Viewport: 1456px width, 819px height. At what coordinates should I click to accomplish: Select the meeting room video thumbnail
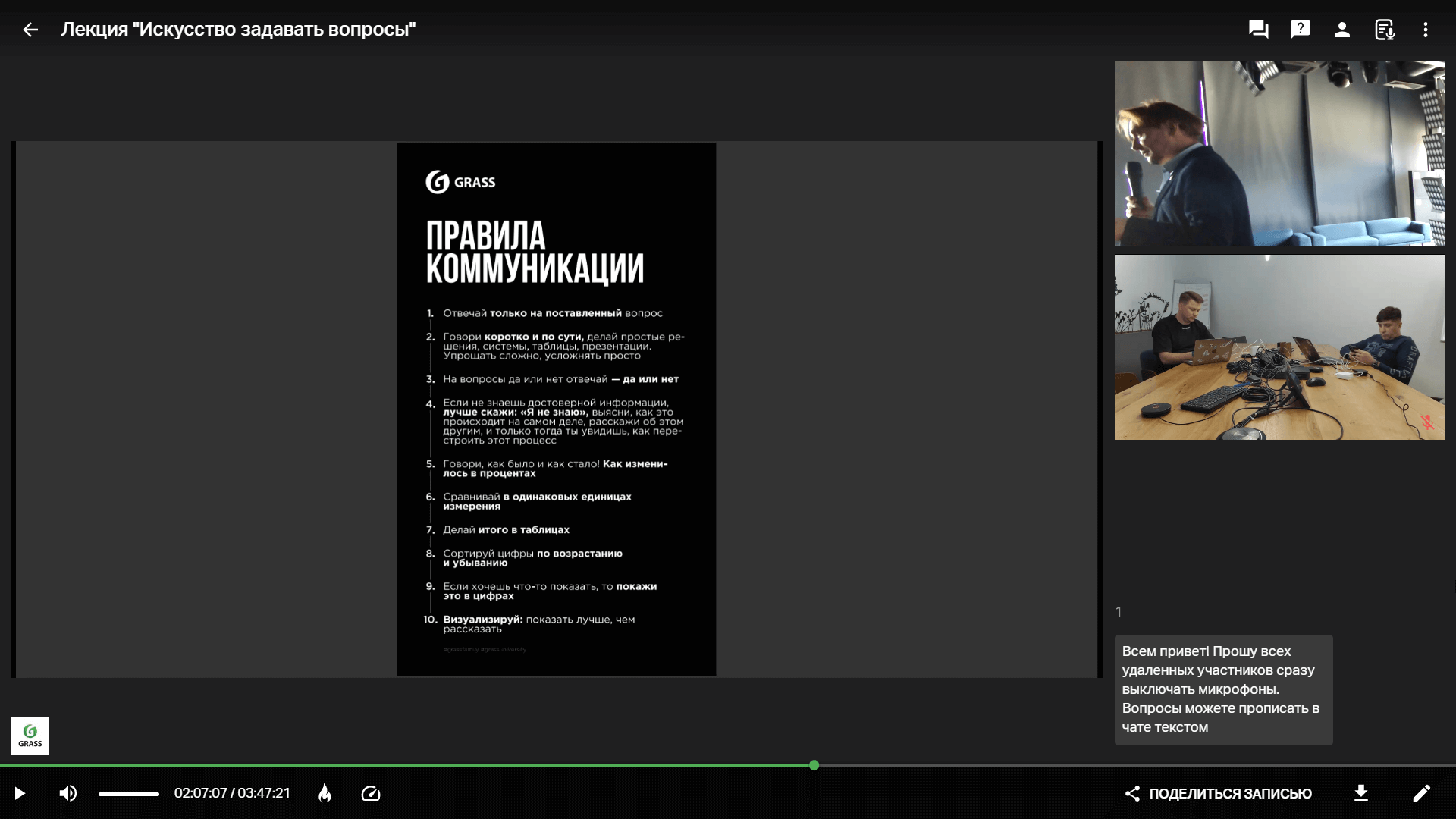click(x=1279, y=347)
